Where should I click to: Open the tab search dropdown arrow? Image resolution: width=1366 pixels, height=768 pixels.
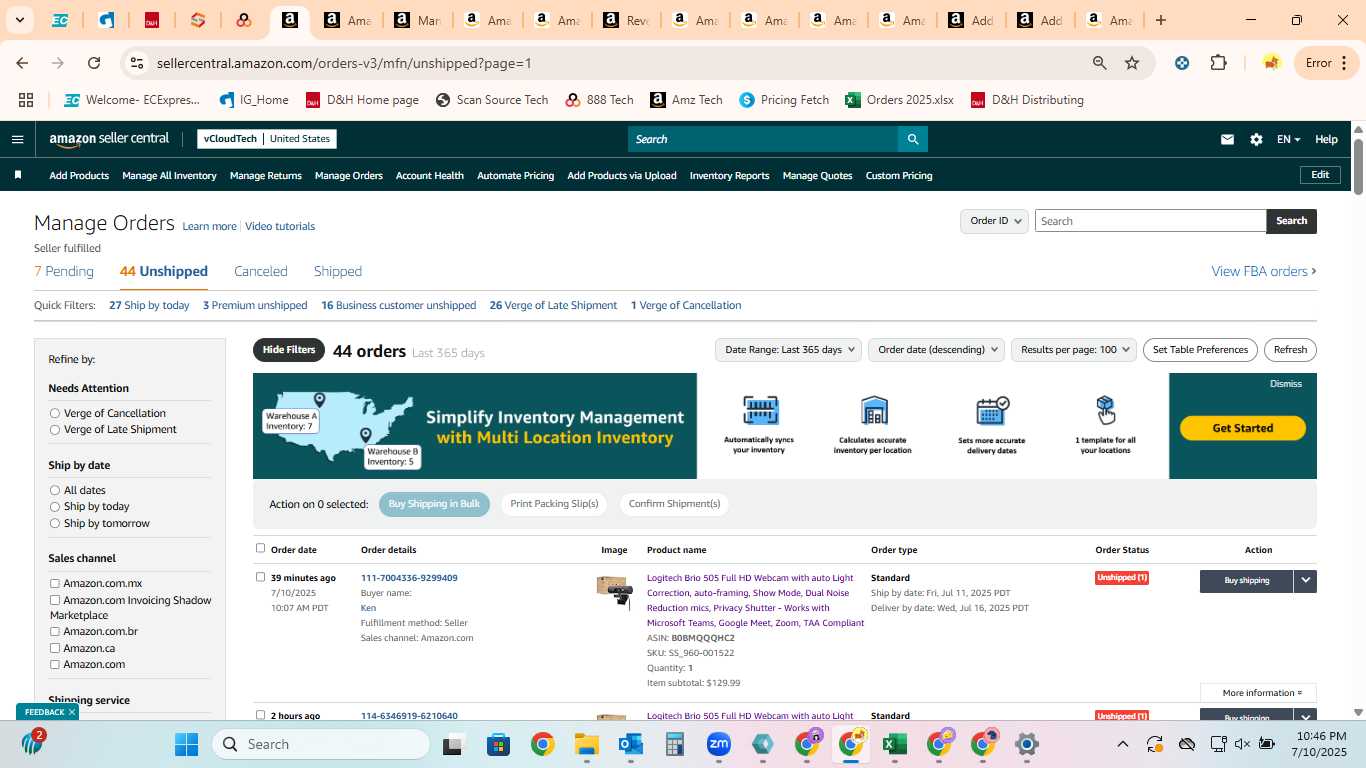pyautogui.click(x=19, y=20)
